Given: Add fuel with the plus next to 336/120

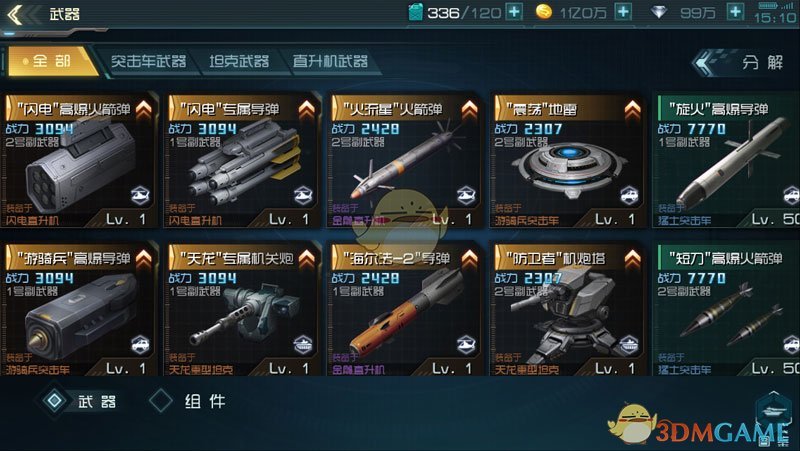Looking at the screenshot, I should pos(514,12).
